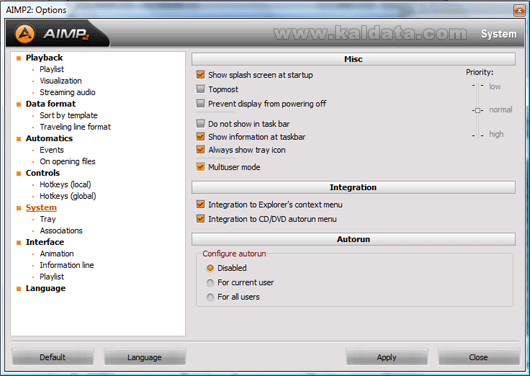The width and height of the screenshot is (530, 376).
Task: Click the Autorun section header
Action: pos(353,239)
